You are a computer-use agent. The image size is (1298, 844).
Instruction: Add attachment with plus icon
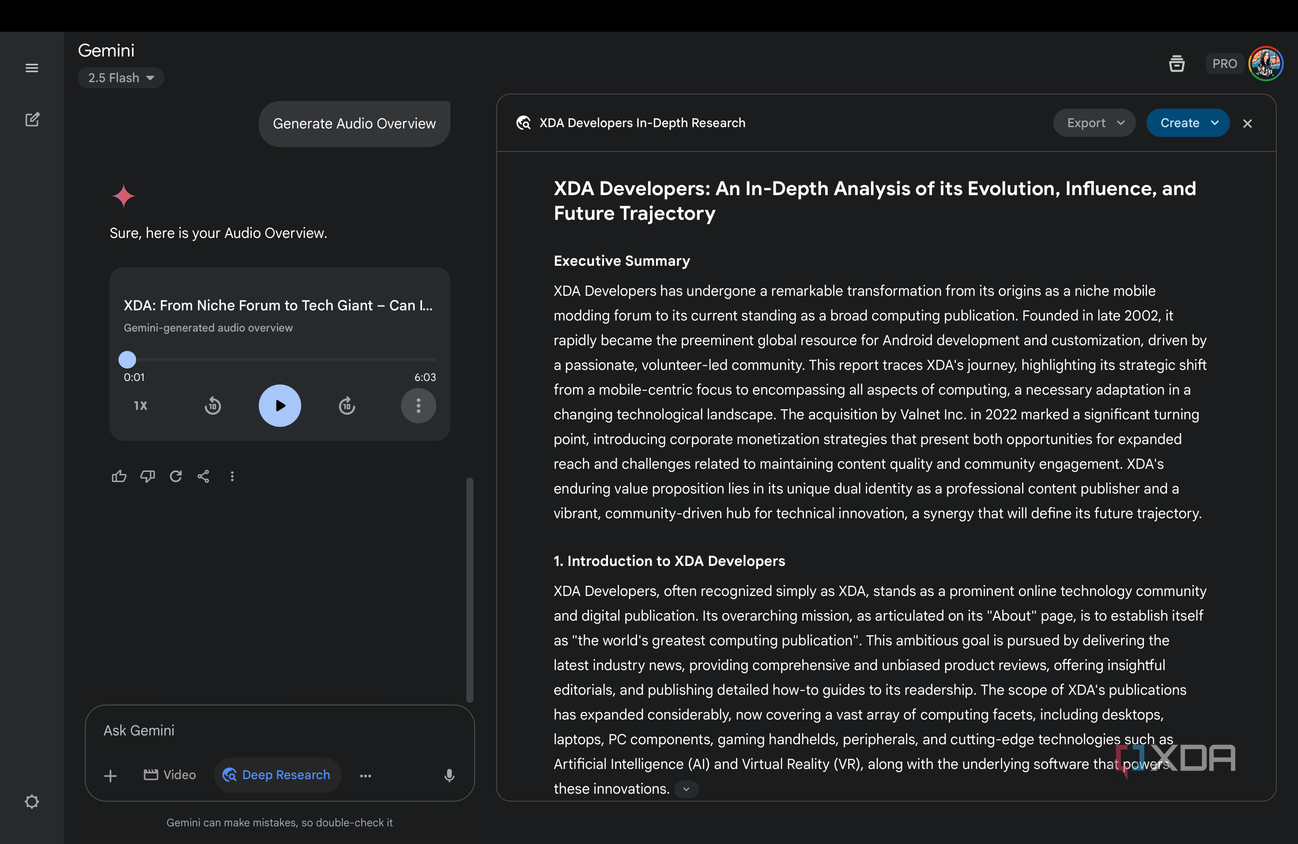click(111, 775)
